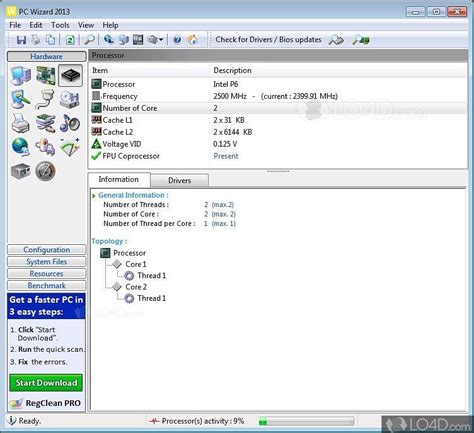Image resolution: width=474 pixels, height=433 pixels.
Task: Select the Video monitor-with-brush icon
Action: pyautogui.click(x=21, y=100)
